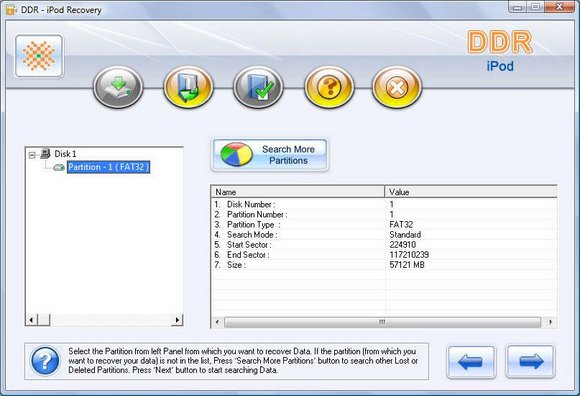Click the 224910 value cell
580x396 pixels.
pos(402,245)
